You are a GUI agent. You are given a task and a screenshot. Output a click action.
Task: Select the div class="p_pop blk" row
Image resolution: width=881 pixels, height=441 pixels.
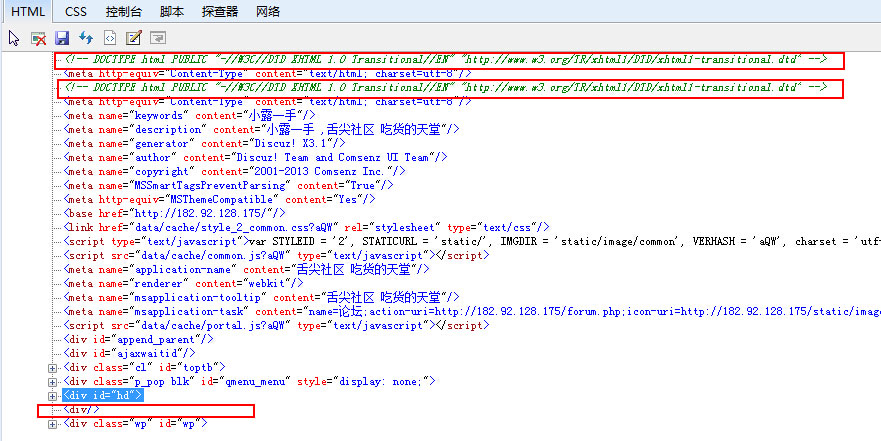tap(249, 381)
